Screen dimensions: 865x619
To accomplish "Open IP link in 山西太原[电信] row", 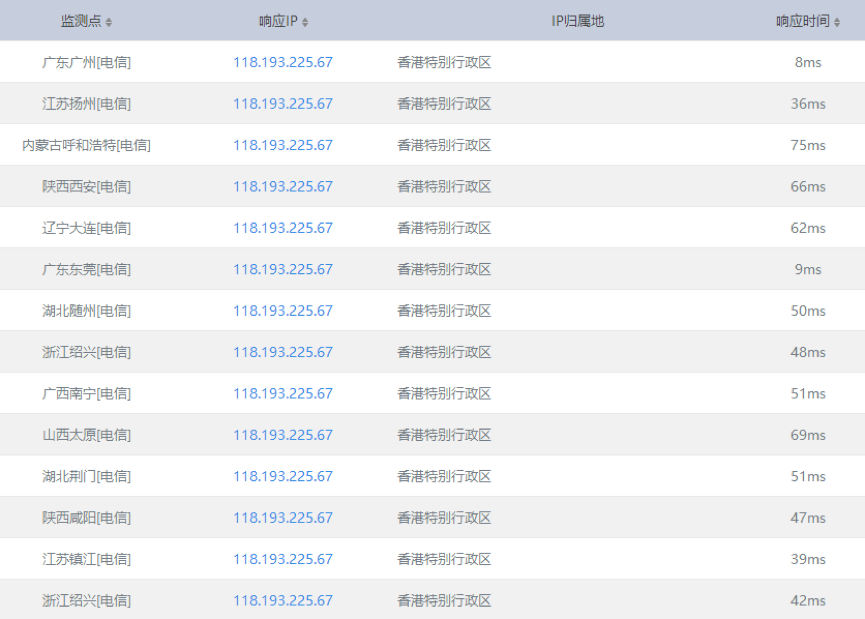I will (283, 435).
